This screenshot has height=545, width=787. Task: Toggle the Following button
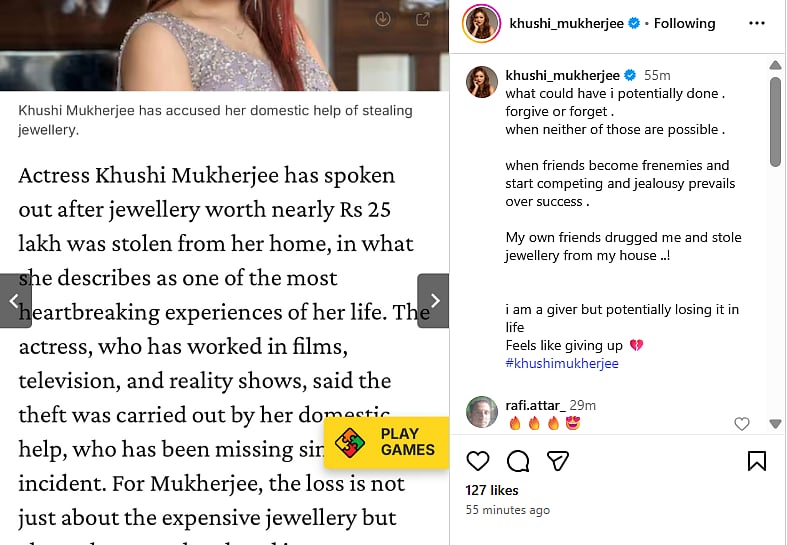(x=684, y=23)
